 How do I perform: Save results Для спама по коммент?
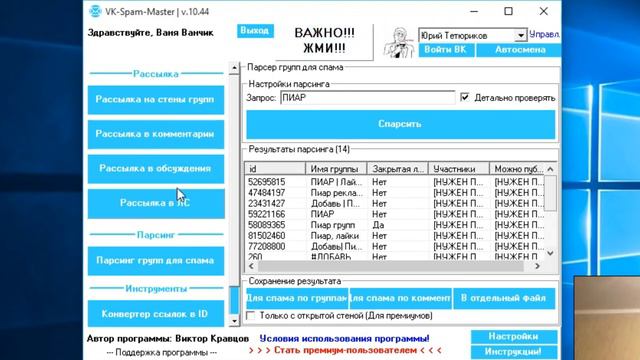[400, 298]
